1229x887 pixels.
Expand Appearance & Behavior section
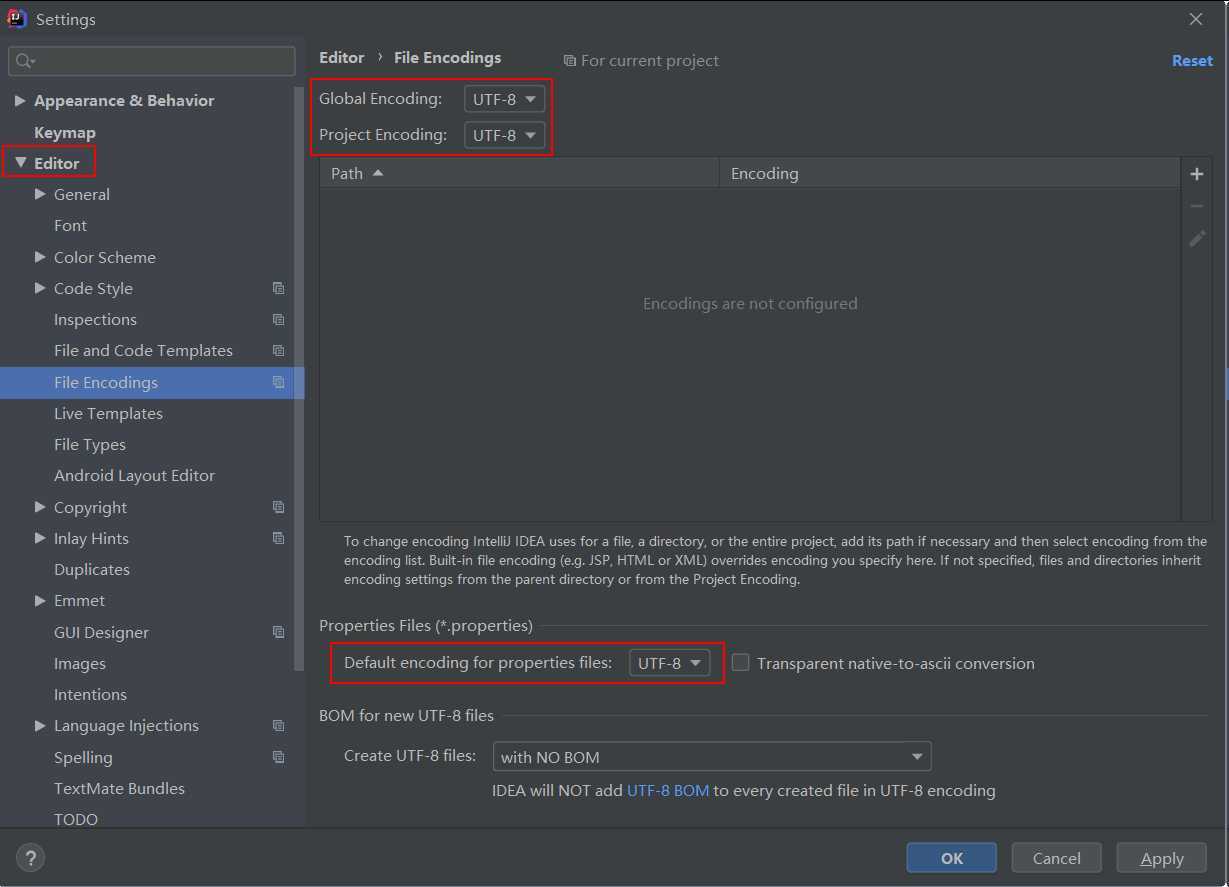[x=20, y=100]
